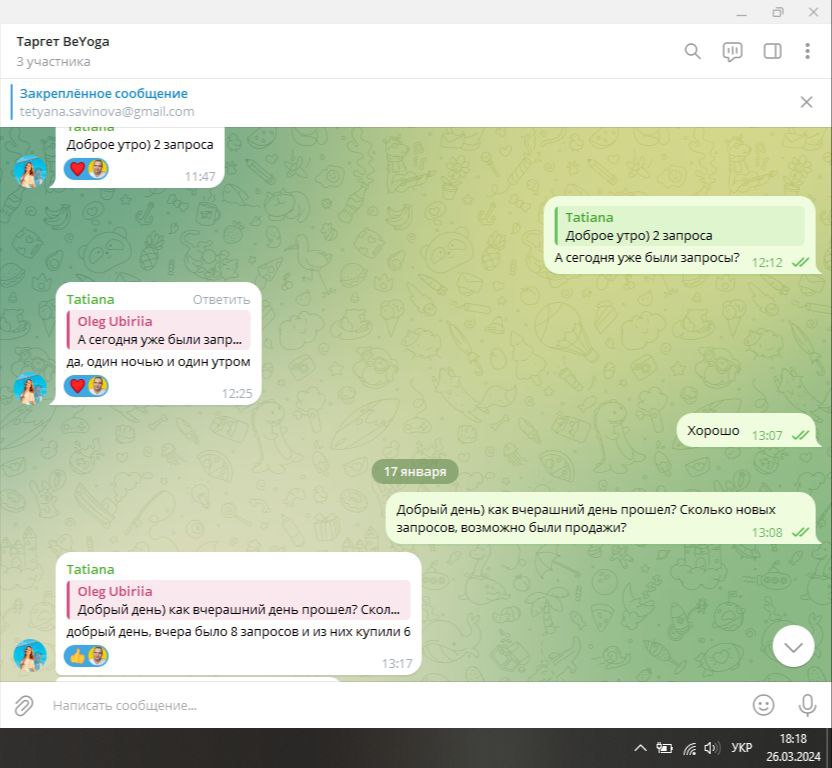This screenshot has width=832, height=768.
Task: Open quoted reply 'Доброе утро) 2 запроса' in outgoing message
Action: [679, 226]
